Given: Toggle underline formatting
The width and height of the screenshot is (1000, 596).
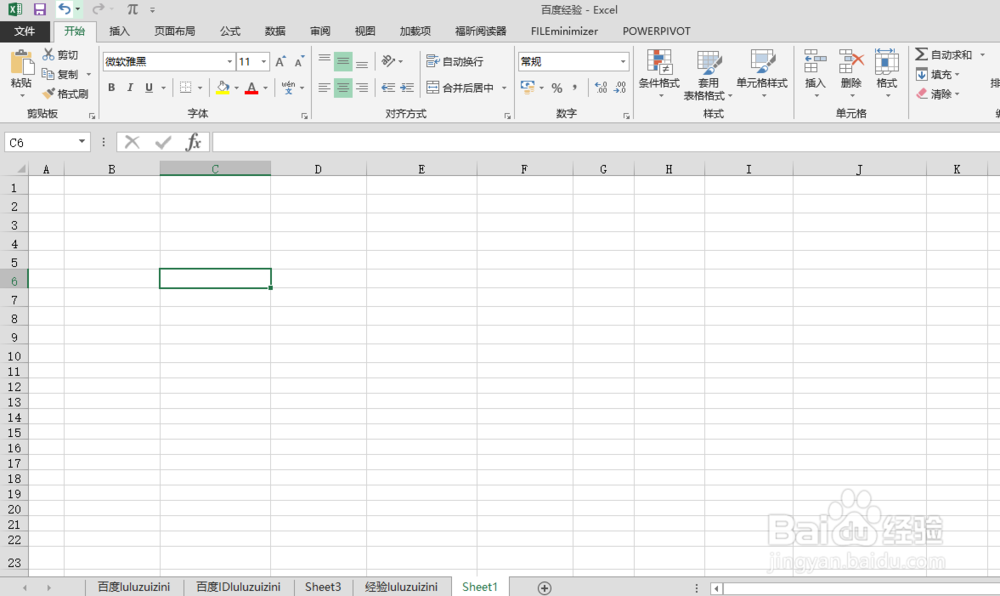Looking at the screenshot, I should [149, 87].
